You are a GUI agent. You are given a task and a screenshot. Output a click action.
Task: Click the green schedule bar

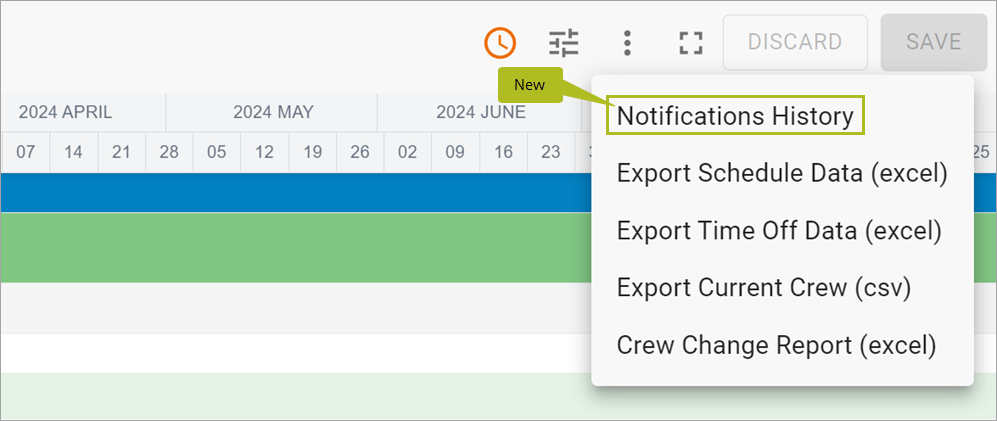click(x=296, y=247)
